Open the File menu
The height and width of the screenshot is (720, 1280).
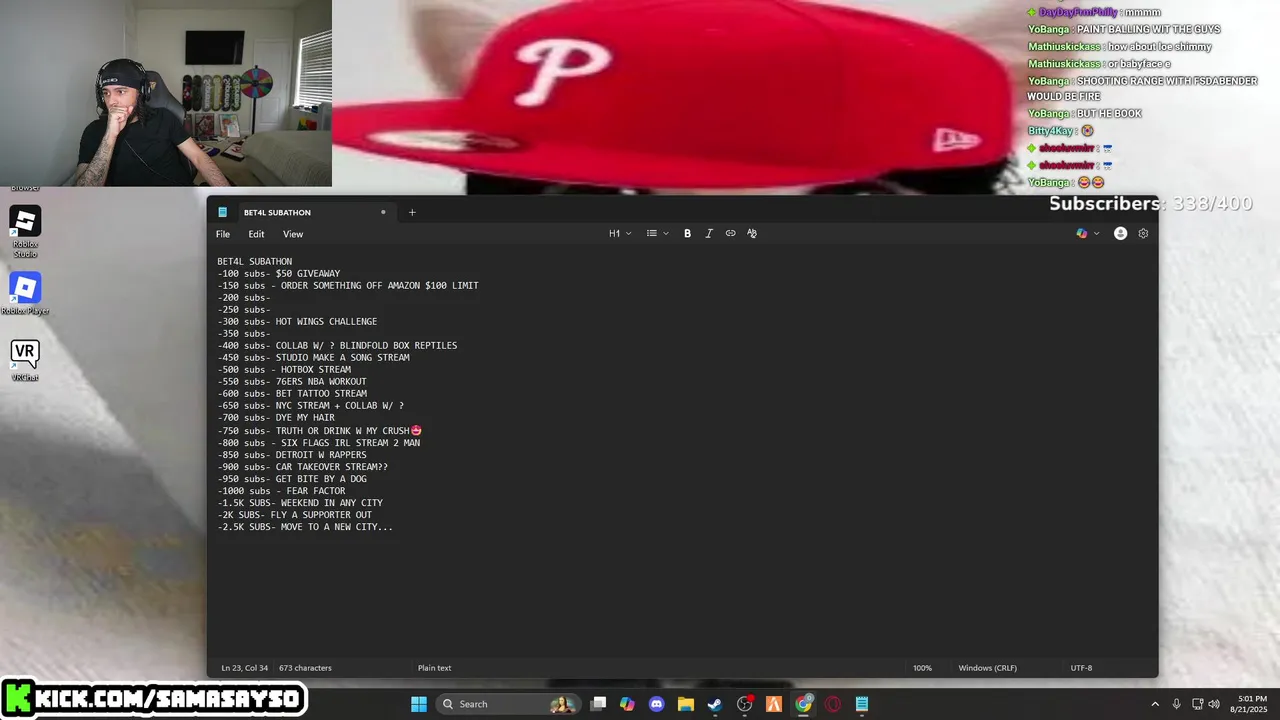click(223, 234)
